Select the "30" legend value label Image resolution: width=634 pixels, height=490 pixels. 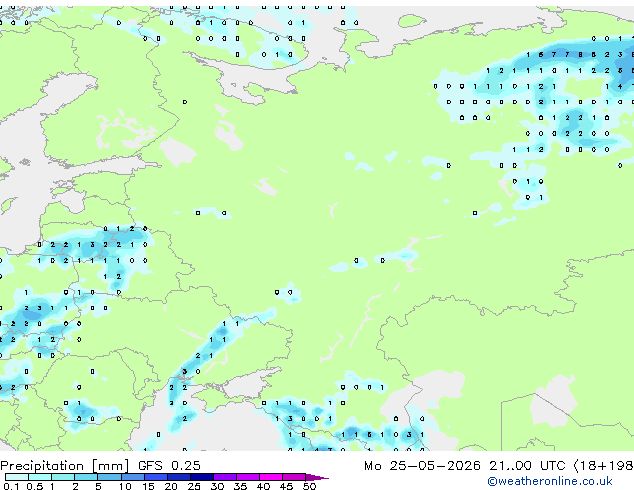217,486
